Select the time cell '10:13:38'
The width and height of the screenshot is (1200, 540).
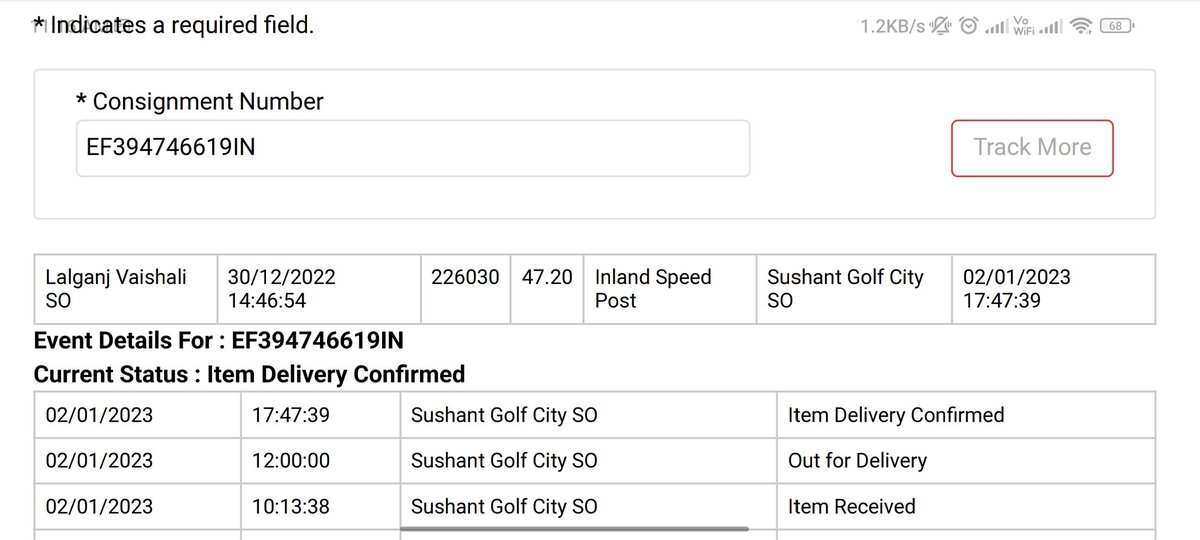320,507
